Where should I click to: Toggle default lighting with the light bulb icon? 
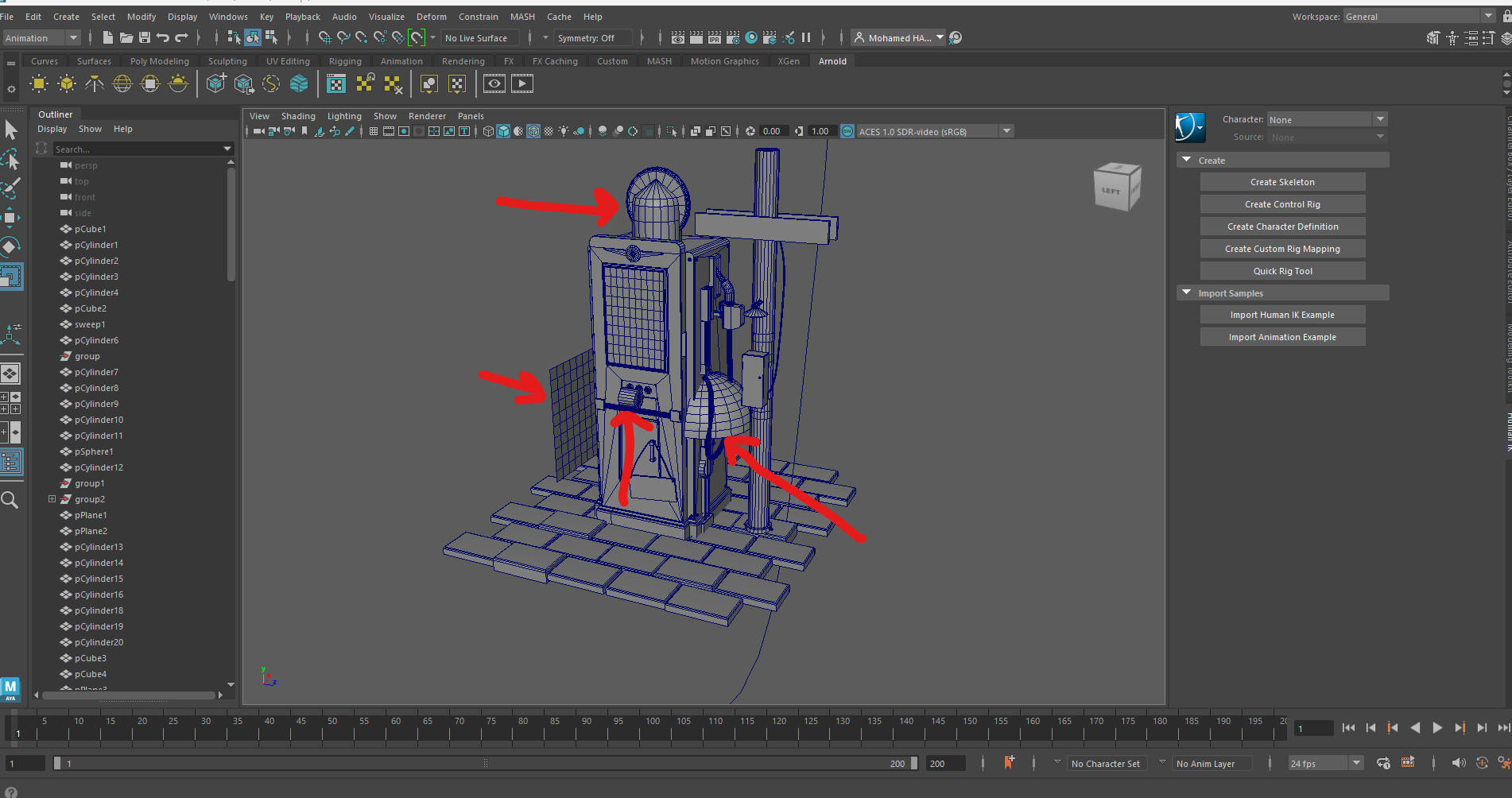coord(564,130)
